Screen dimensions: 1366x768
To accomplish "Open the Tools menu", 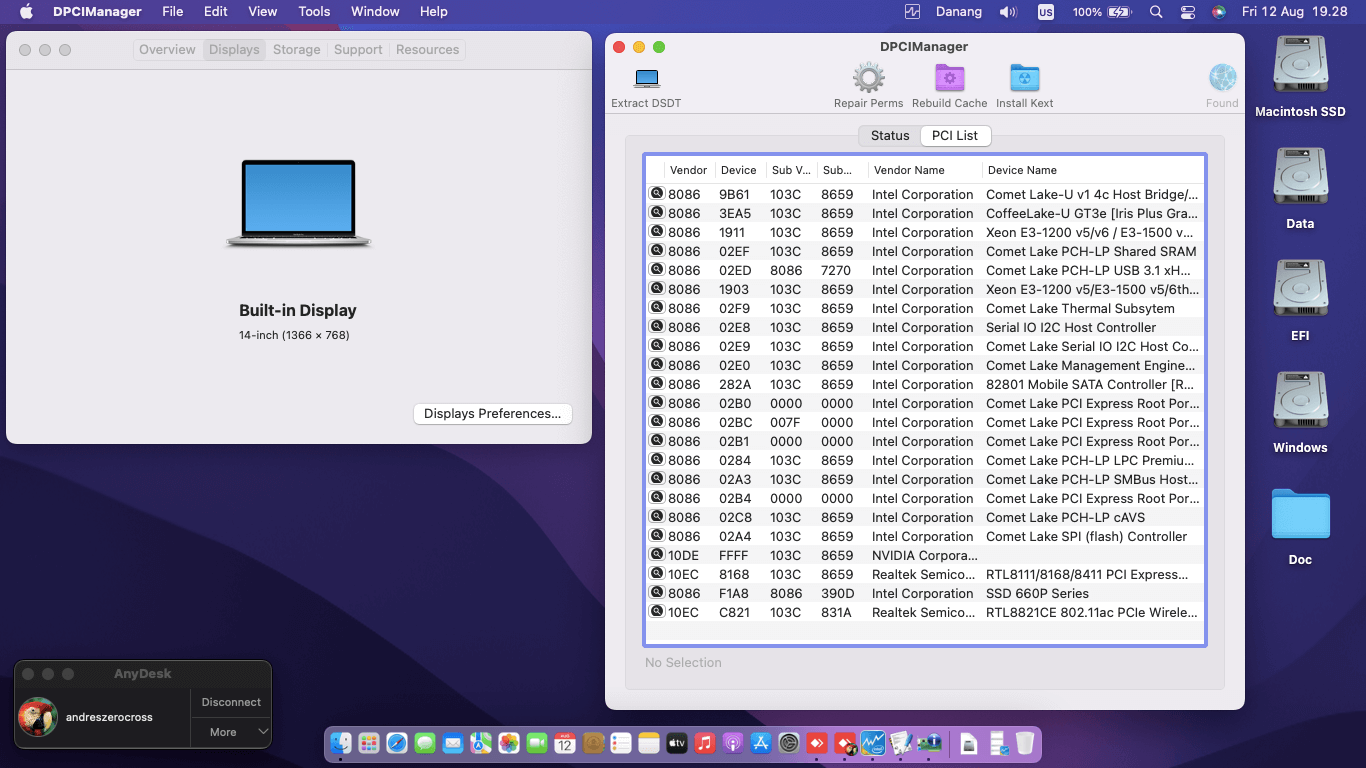I will (314, 12).
